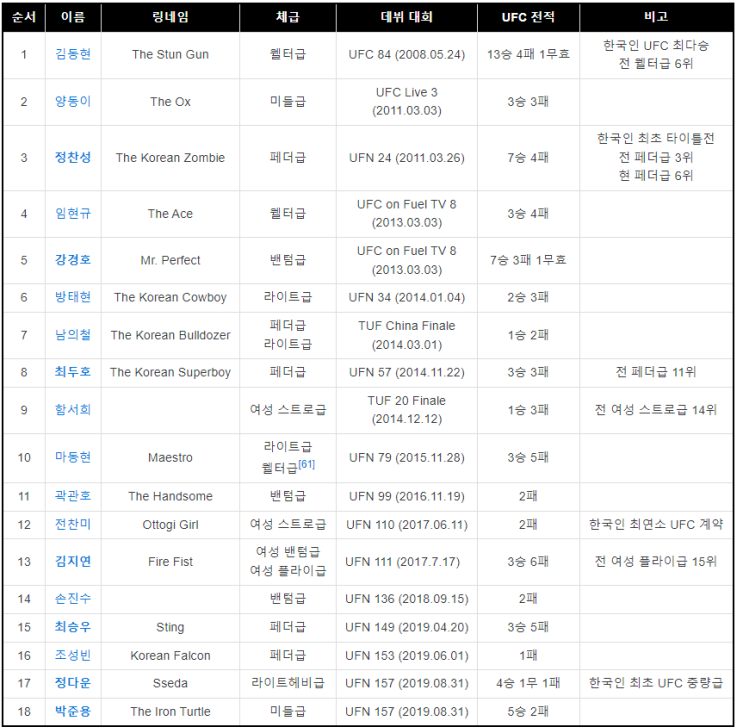Click record cell 4승 1무 1패
The image size is (743, 727).
tap(528, 683)
